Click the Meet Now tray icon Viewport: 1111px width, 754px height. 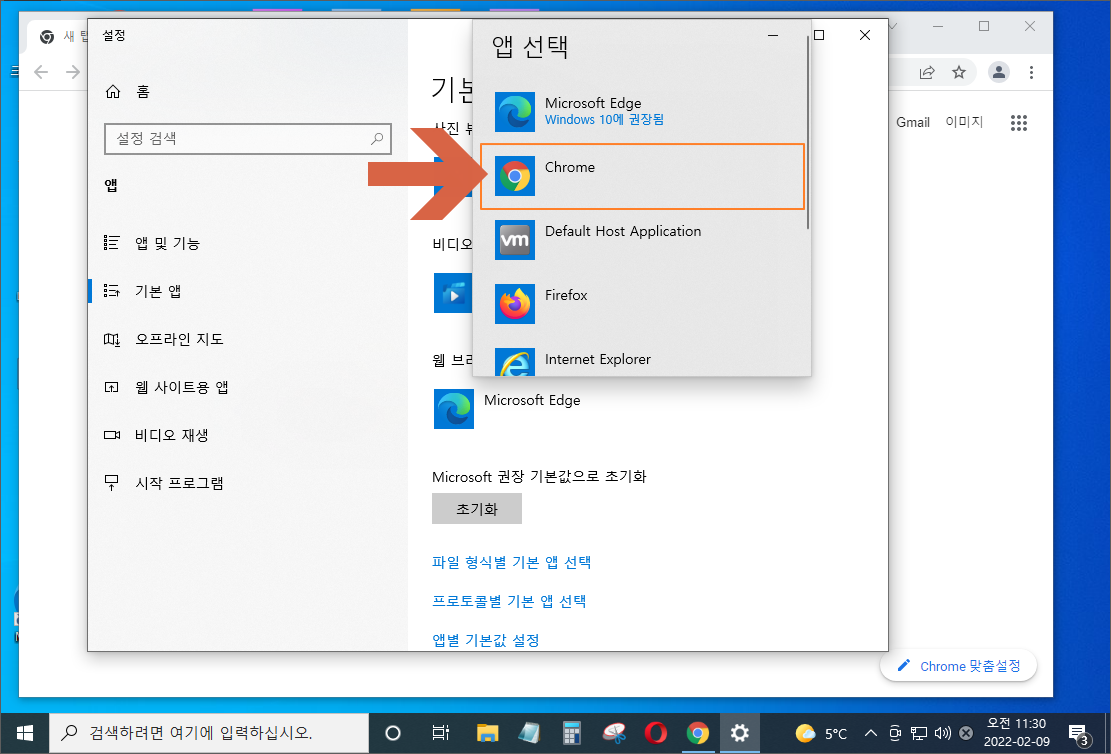[x=895, y=733]
